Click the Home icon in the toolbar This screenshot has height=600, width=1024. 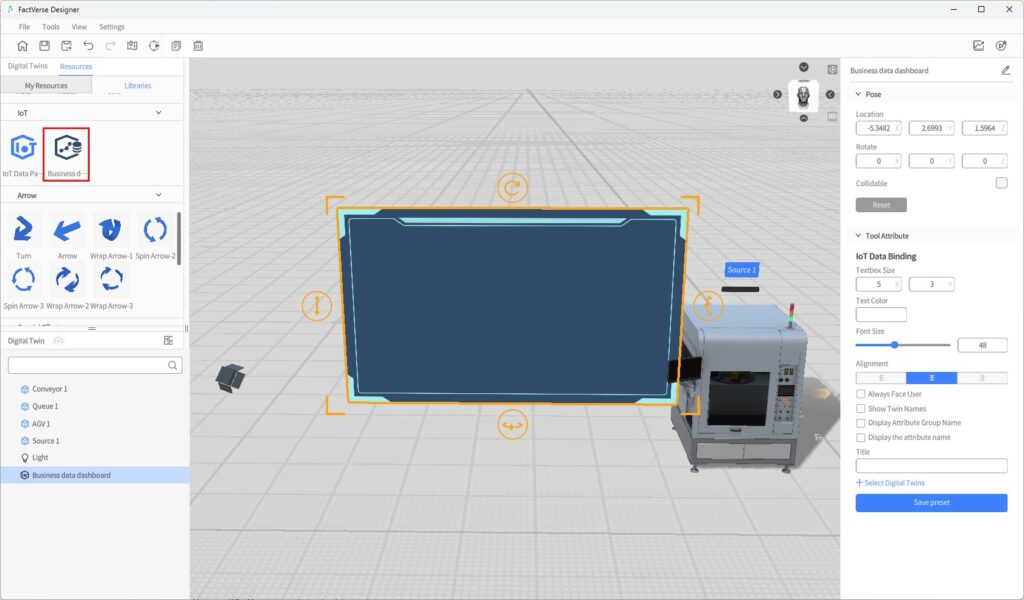pyautogui.click(x=22, y=46)
